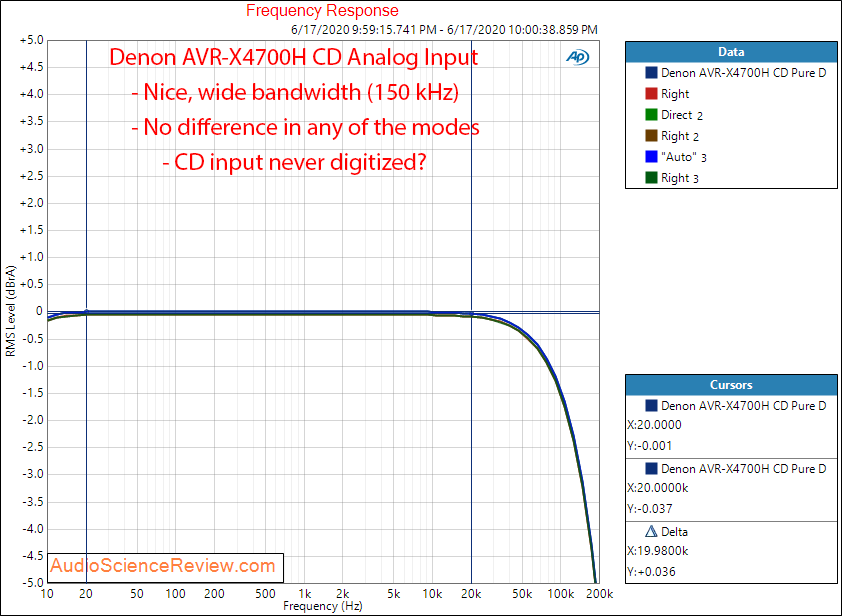This screenshot has height=616, width=842.
Task: Click the green swatch beside Direct 2
Action: [x=651, y=114]
